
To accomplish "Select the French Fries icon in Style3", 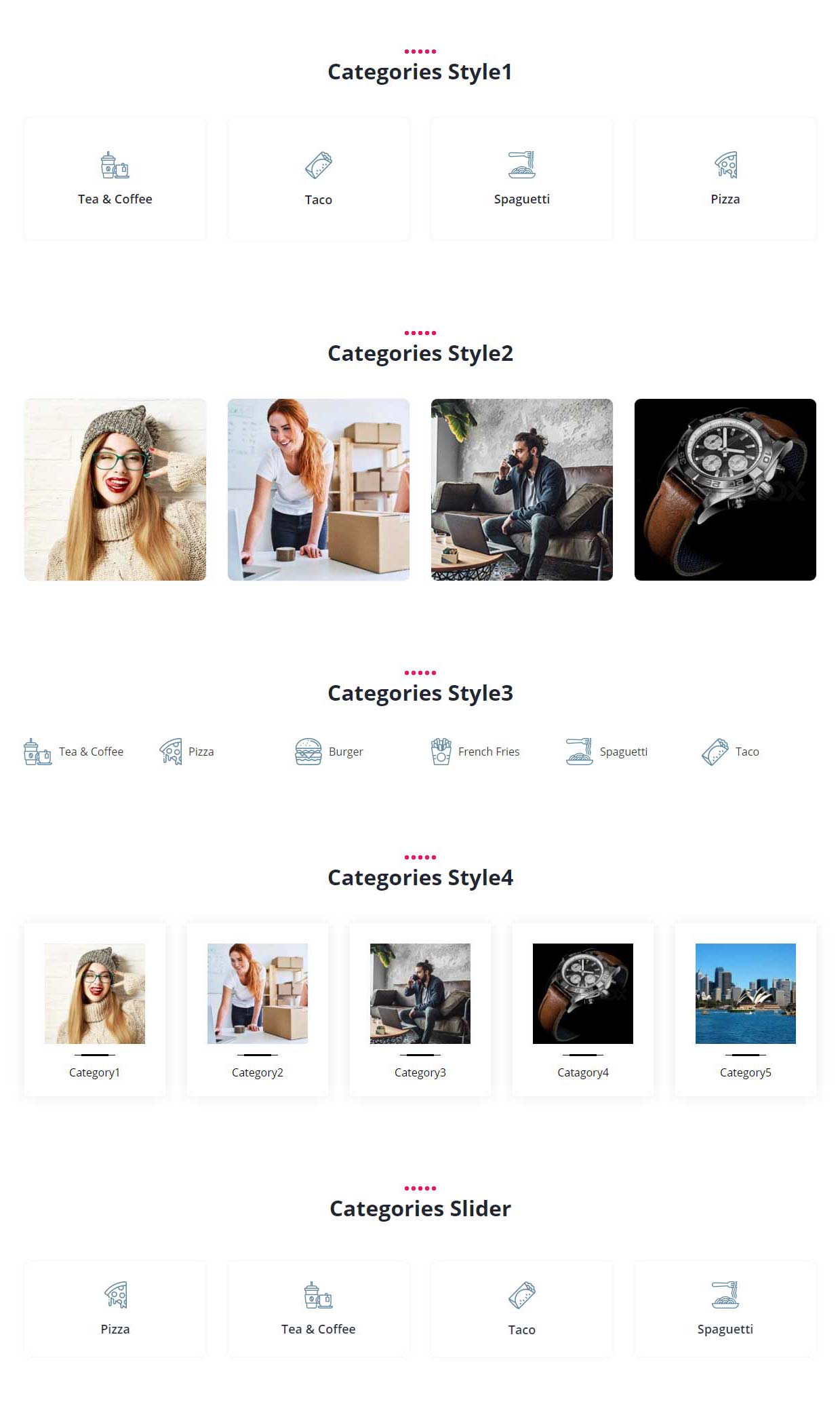I will (441, 752).
